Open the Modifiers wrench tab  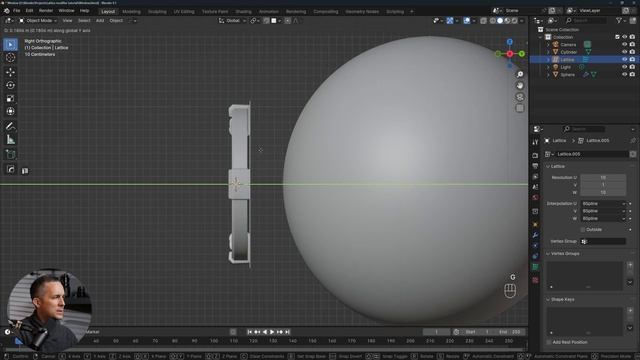click(x=535, y=235)
